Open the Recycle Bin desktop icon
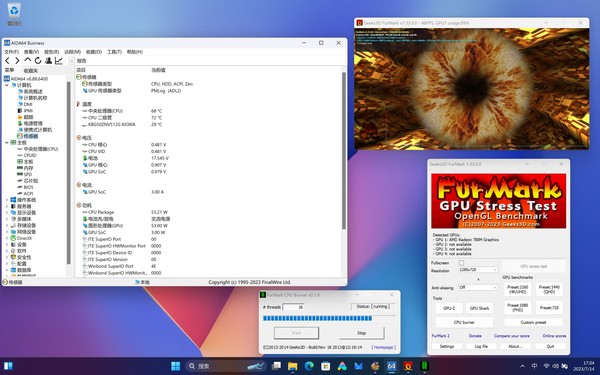Image resolution: width=600 pixels, height=375 pixels. 14,14
